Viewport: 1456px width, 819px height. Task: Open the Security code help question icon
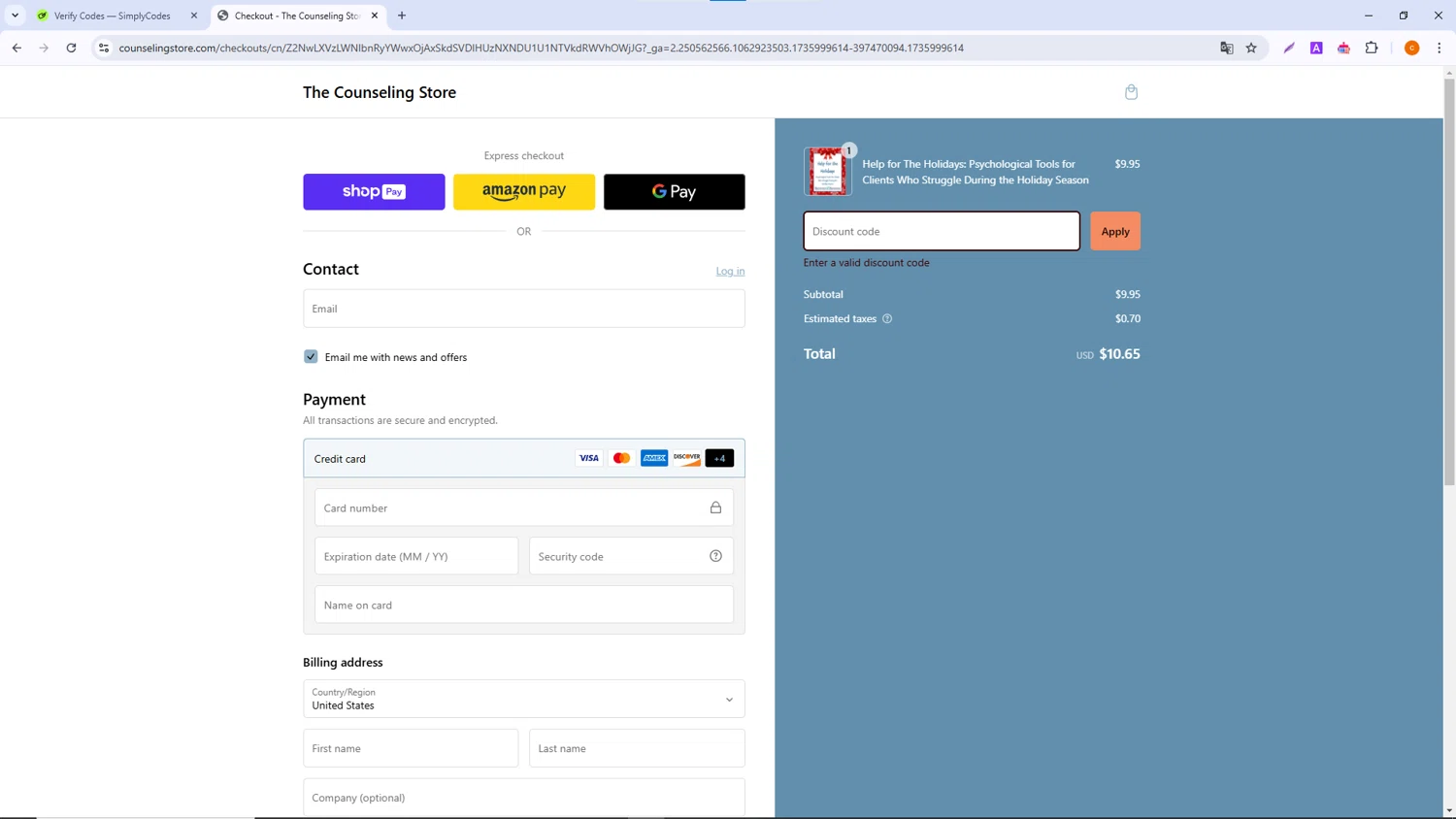(715, 556)
